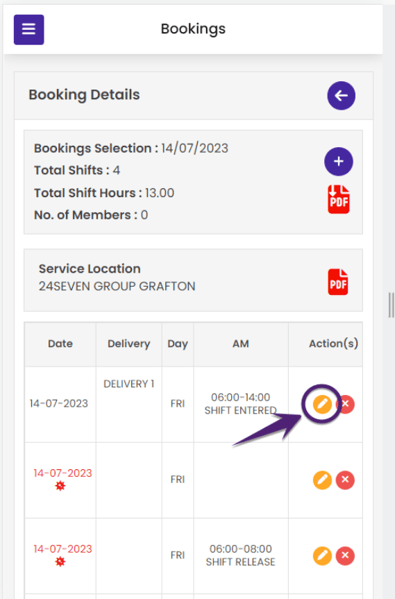Screen dimensions: 395x599
Task: Download Service Location PDF
Action: pos(338,282)
